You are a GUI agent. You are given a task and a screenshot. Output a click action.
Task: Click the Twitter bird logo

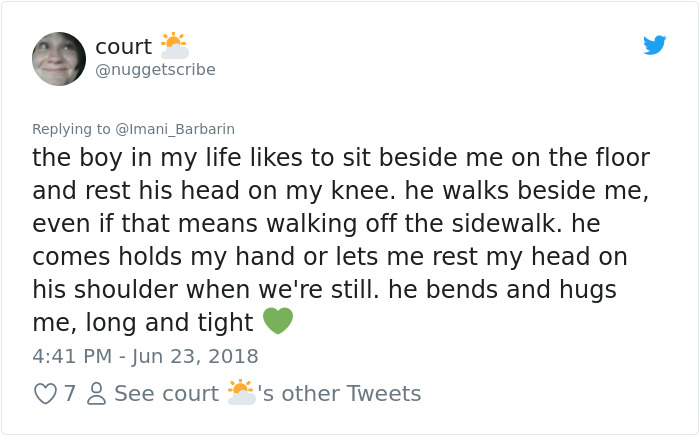(x=654, y=45)
